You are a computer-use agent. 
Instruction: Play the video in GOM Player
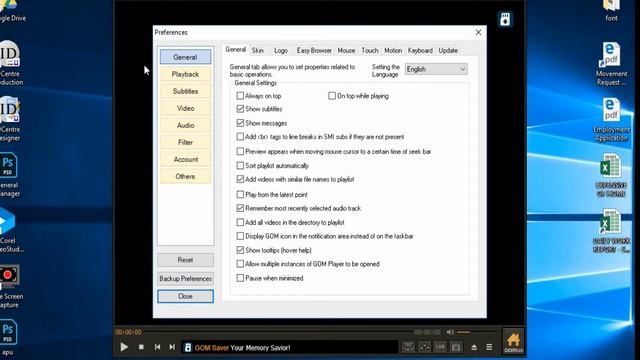(124, 347)
